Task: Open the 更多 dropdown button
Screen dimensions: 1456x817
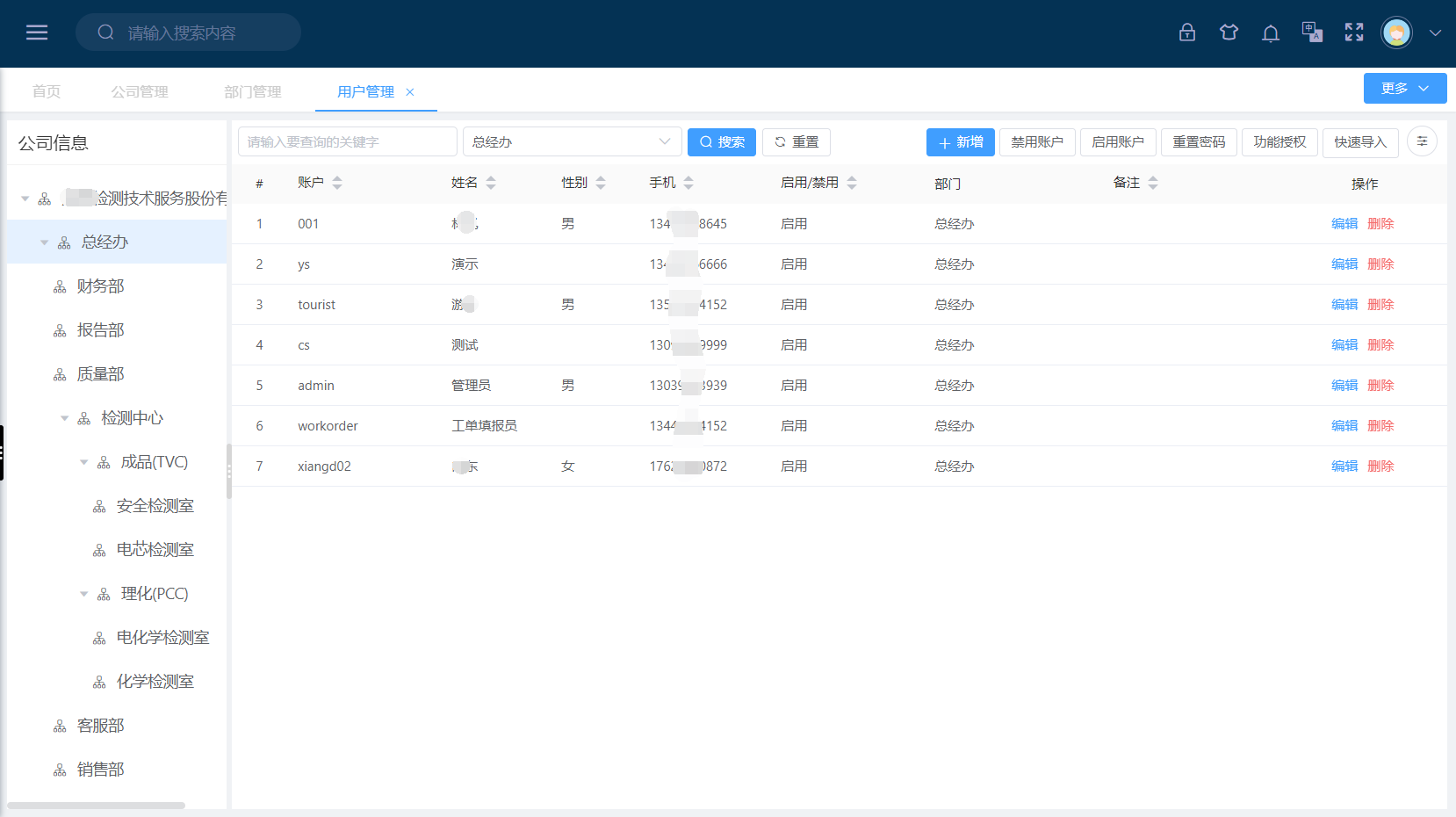Action: pyautogui.click(x=1405, y=88)
